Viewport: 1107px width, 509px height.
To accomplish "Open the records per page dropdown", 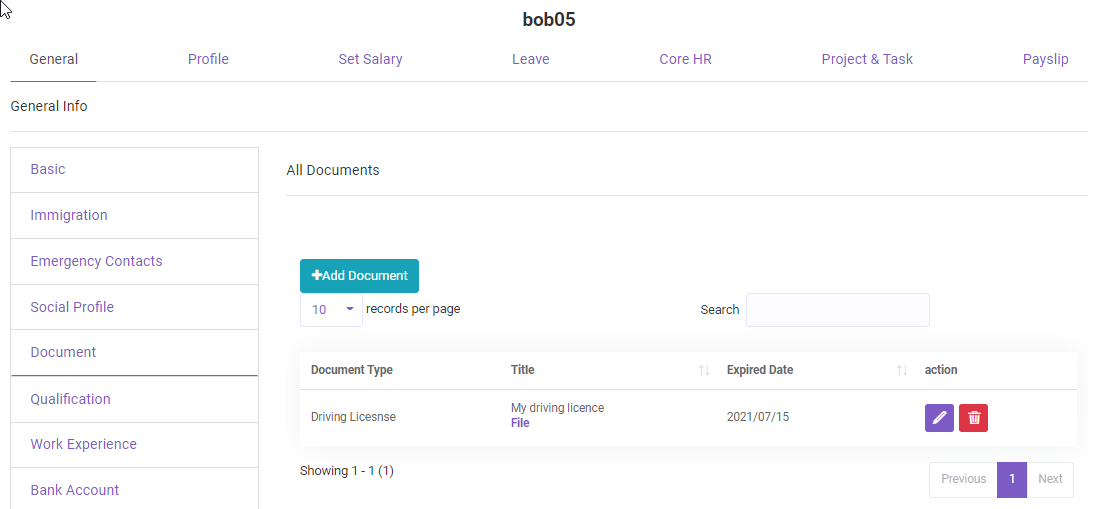I will point(331,310).
